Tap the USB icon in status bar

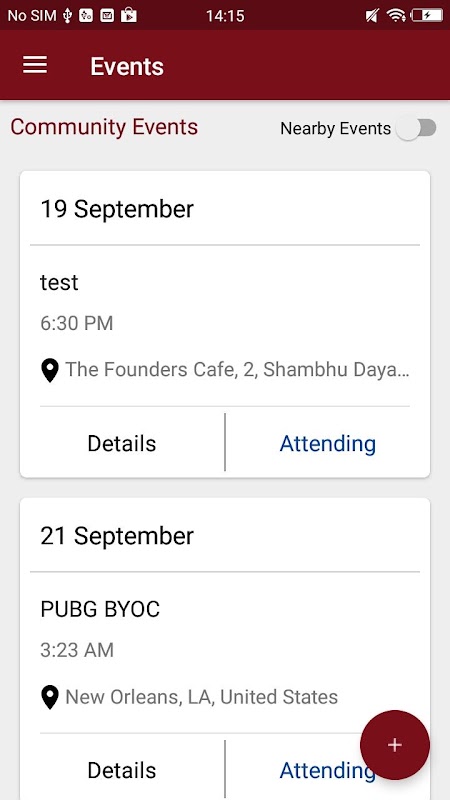pyautogui.click(x=67, y=16)
